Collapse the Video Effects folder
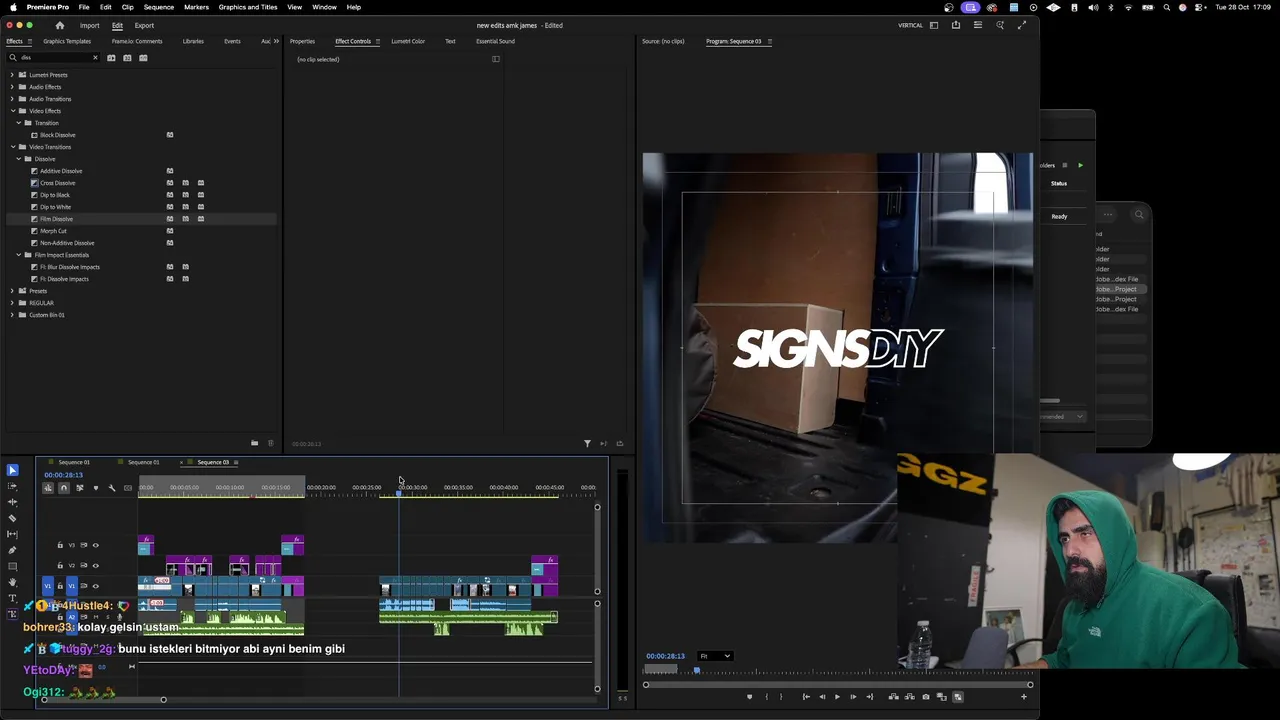The width and height of the screenshot is (1280, 720). (x=12, y=111)
